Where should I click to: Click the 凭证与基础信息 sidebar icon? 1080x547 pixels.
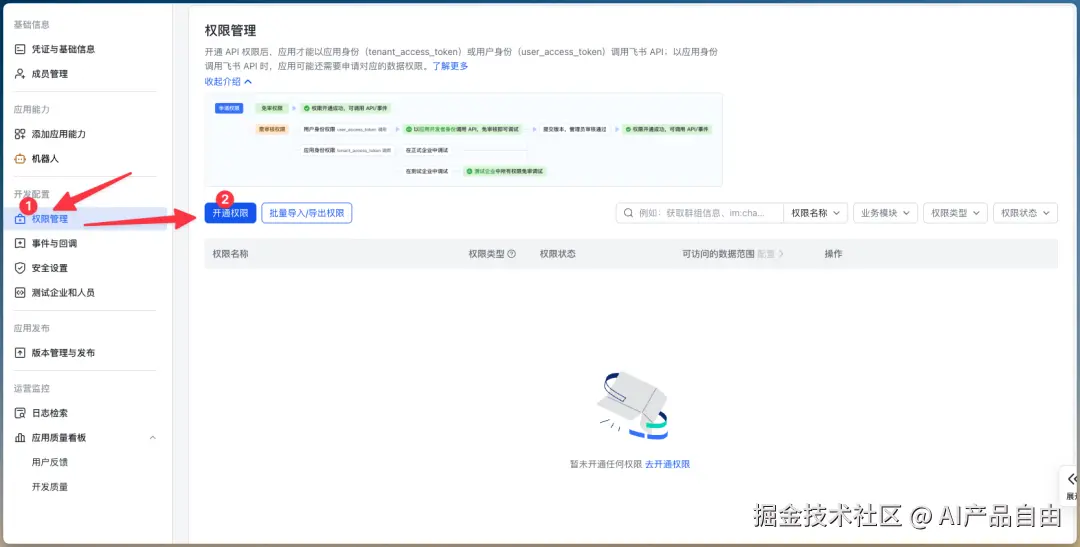point(20,49)
